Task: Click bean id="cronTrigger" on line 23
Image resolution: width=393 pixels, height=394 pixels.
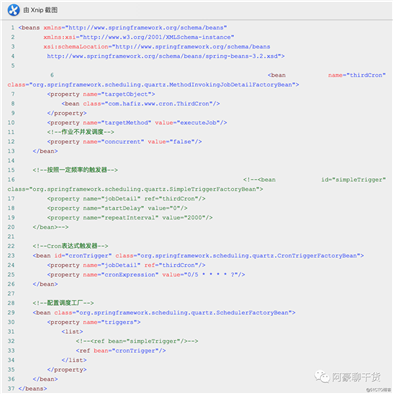Action: click(x=72, y=256)
